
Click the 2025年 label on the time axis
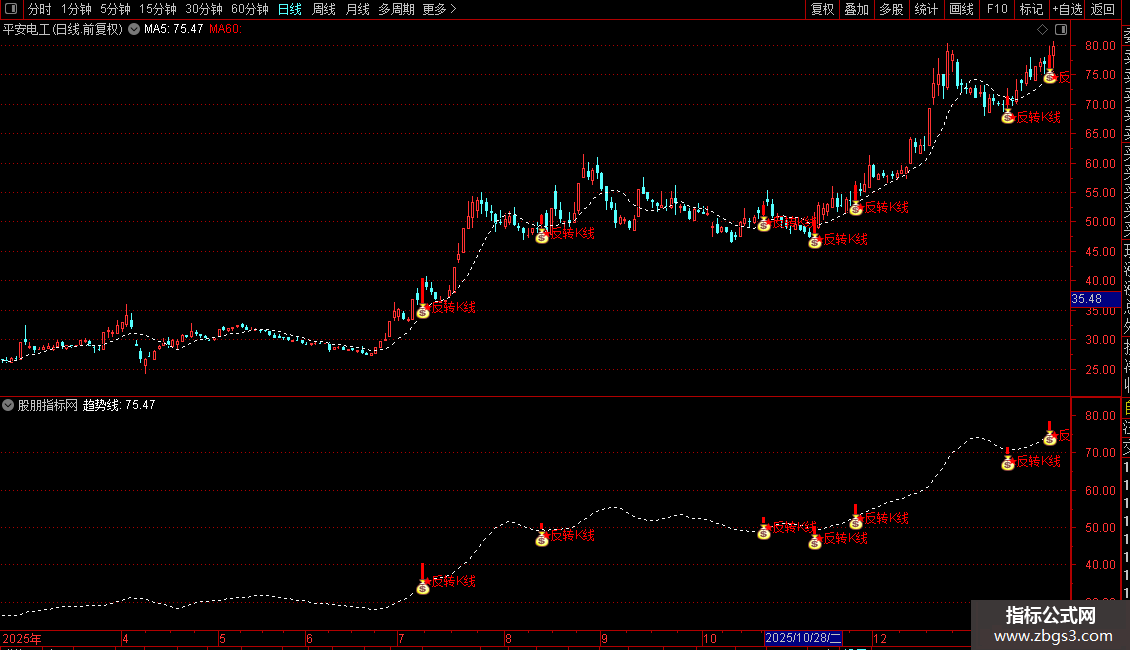pos(22,638)
